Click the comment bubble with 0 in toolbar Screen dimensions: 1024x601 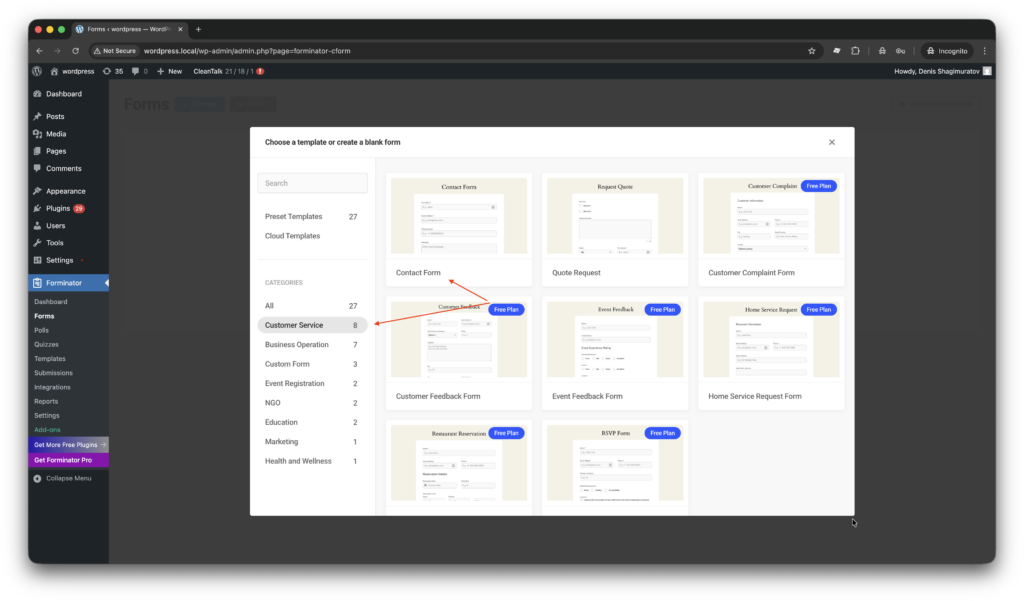coord(136,71)
